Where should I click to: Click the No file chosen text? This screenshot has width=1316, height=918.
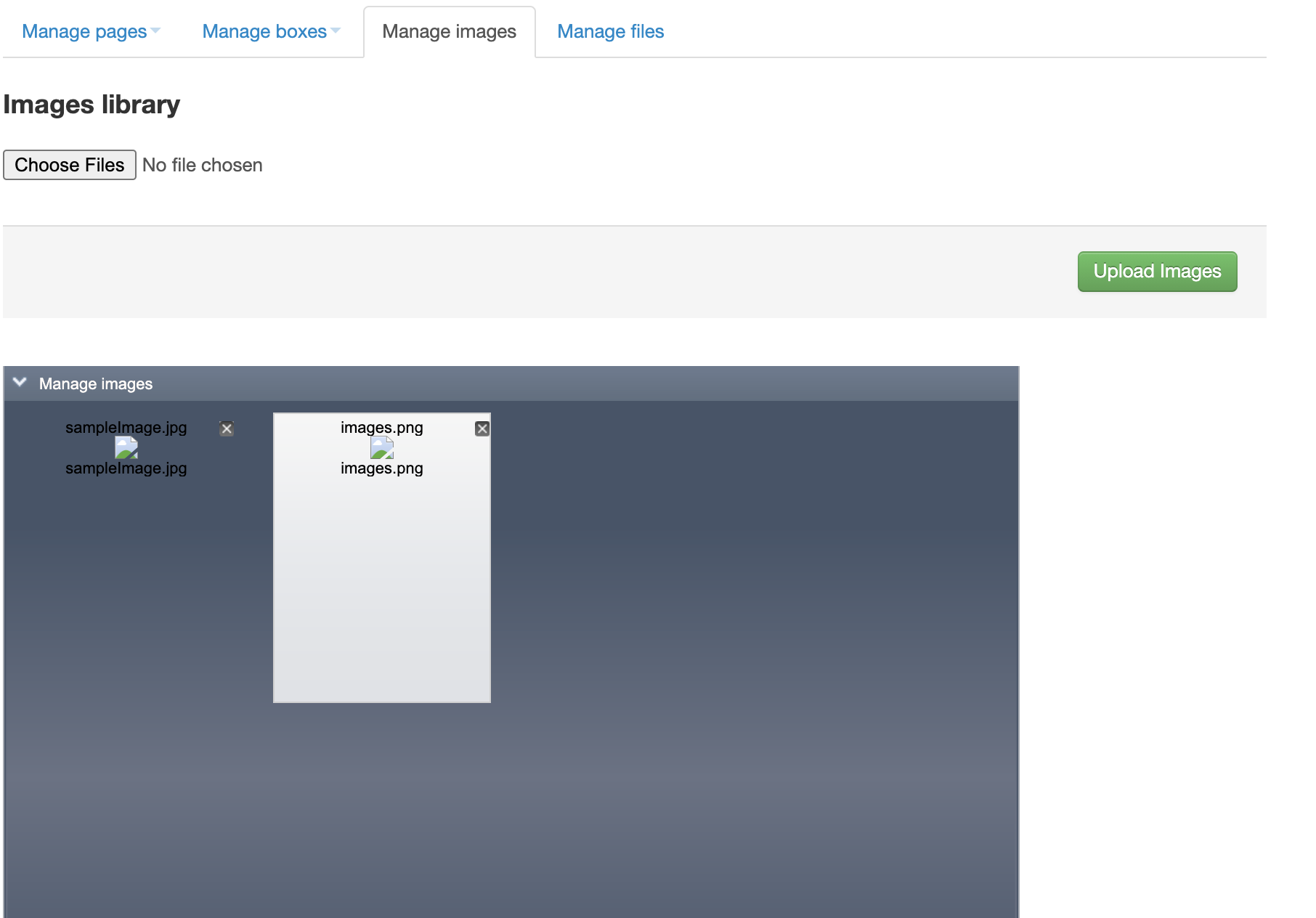pyautogui.click(x=203, y=165)
